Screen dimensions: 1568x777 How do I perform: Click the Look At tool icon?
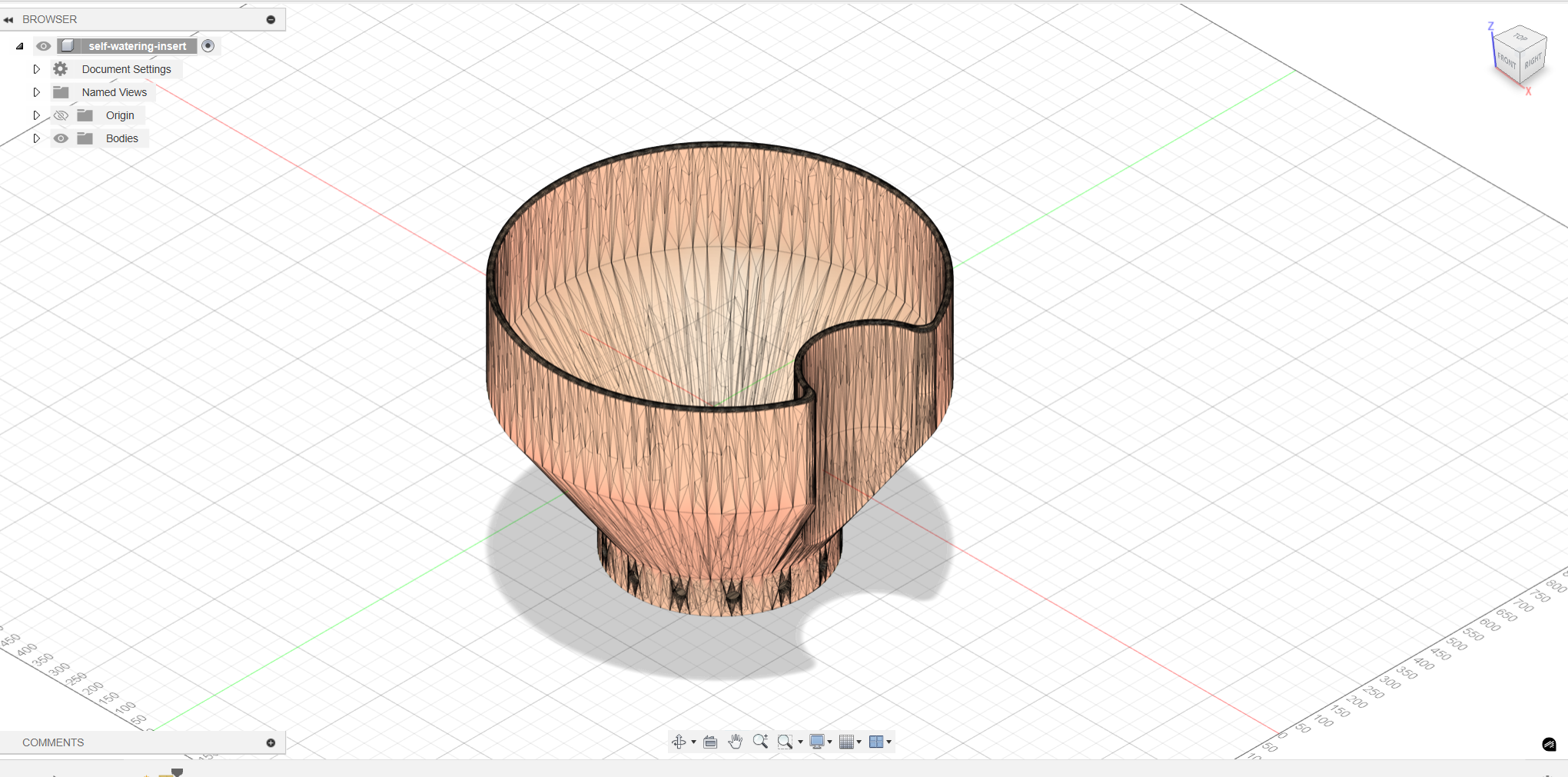coord(710,742)
